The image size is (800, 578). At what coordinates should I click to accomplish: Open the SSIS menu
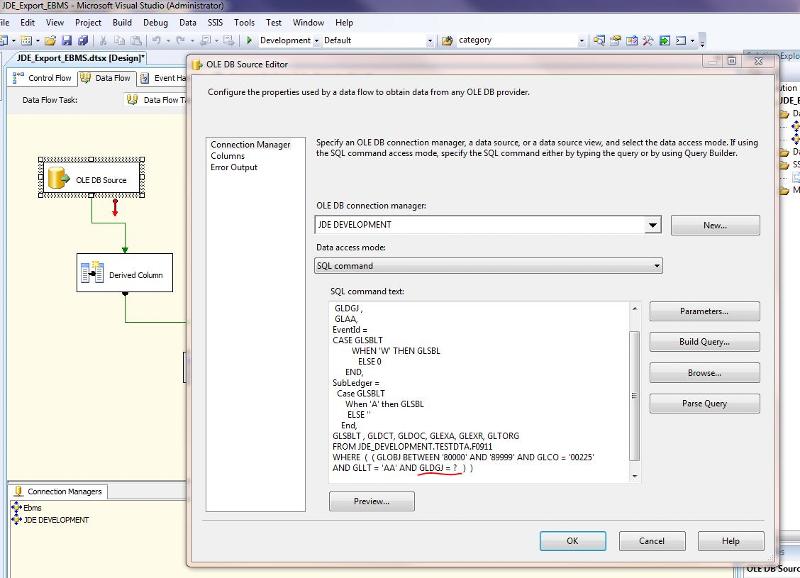[x=215, y=22]
